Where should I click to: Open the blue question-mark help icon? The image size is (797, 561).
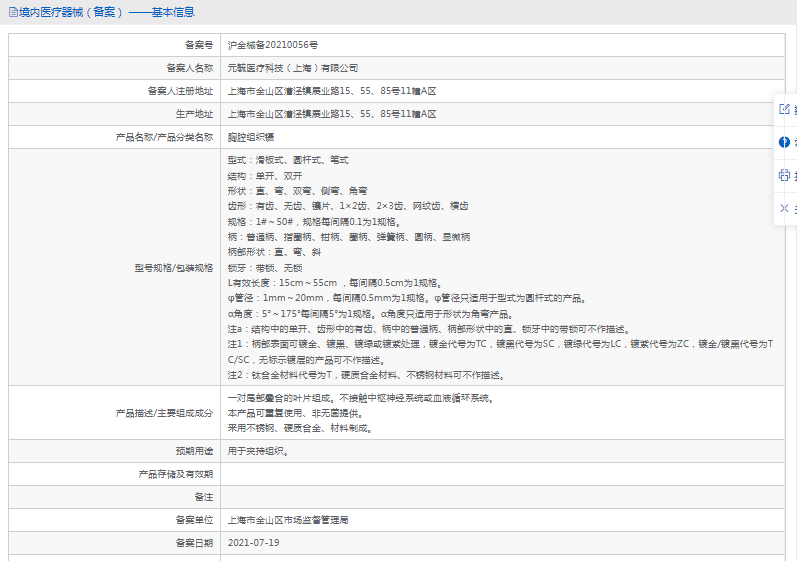tap(784, 142)
